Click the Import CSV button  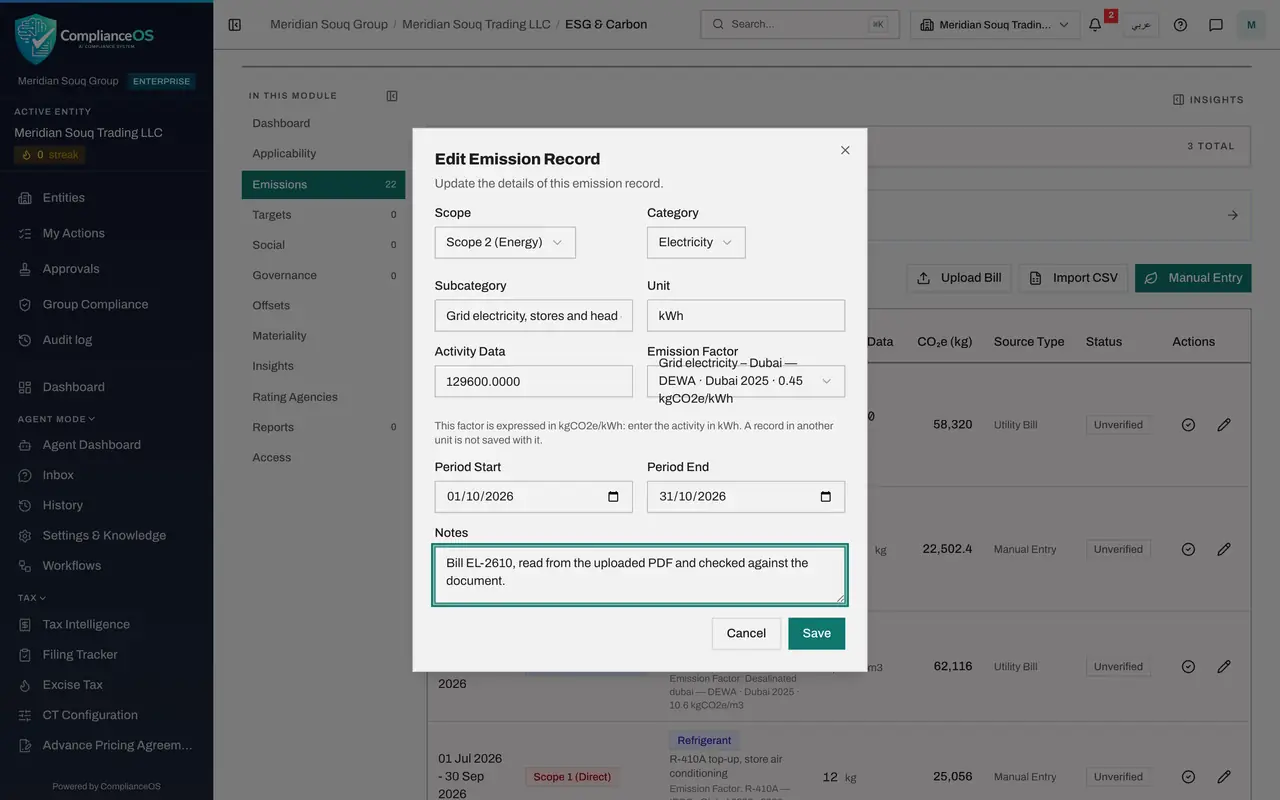(x=1074, y=278)
